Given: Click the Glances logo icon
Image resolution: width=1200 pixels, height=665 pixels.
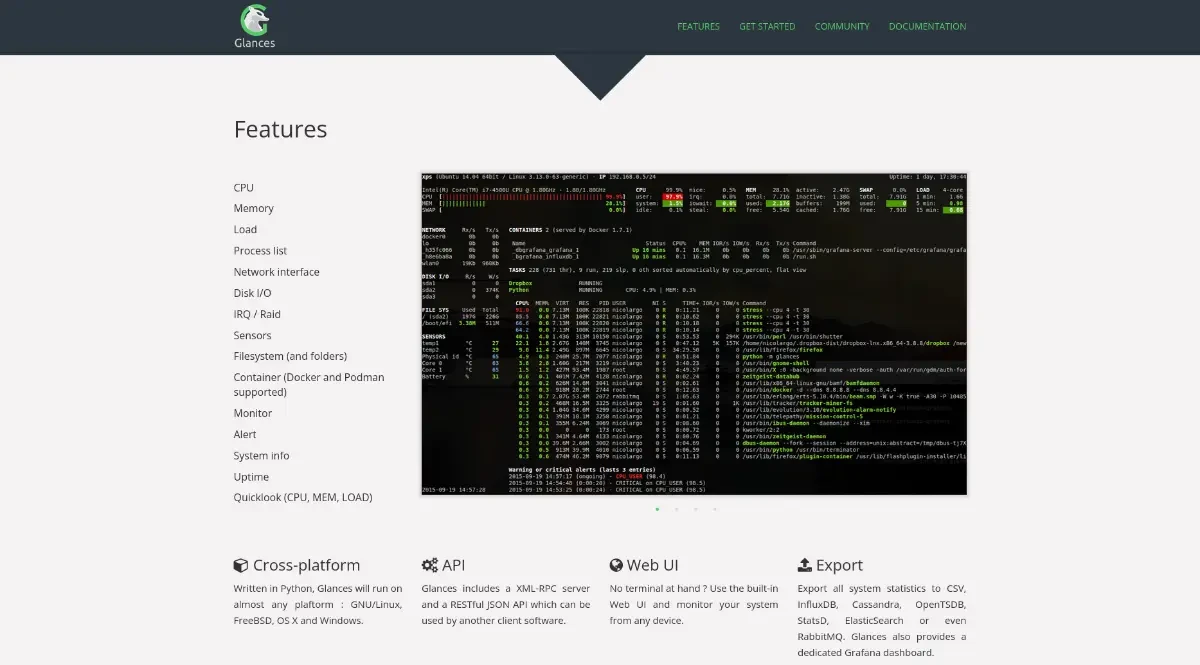Looking at the screenshot, I should (254, 19).
